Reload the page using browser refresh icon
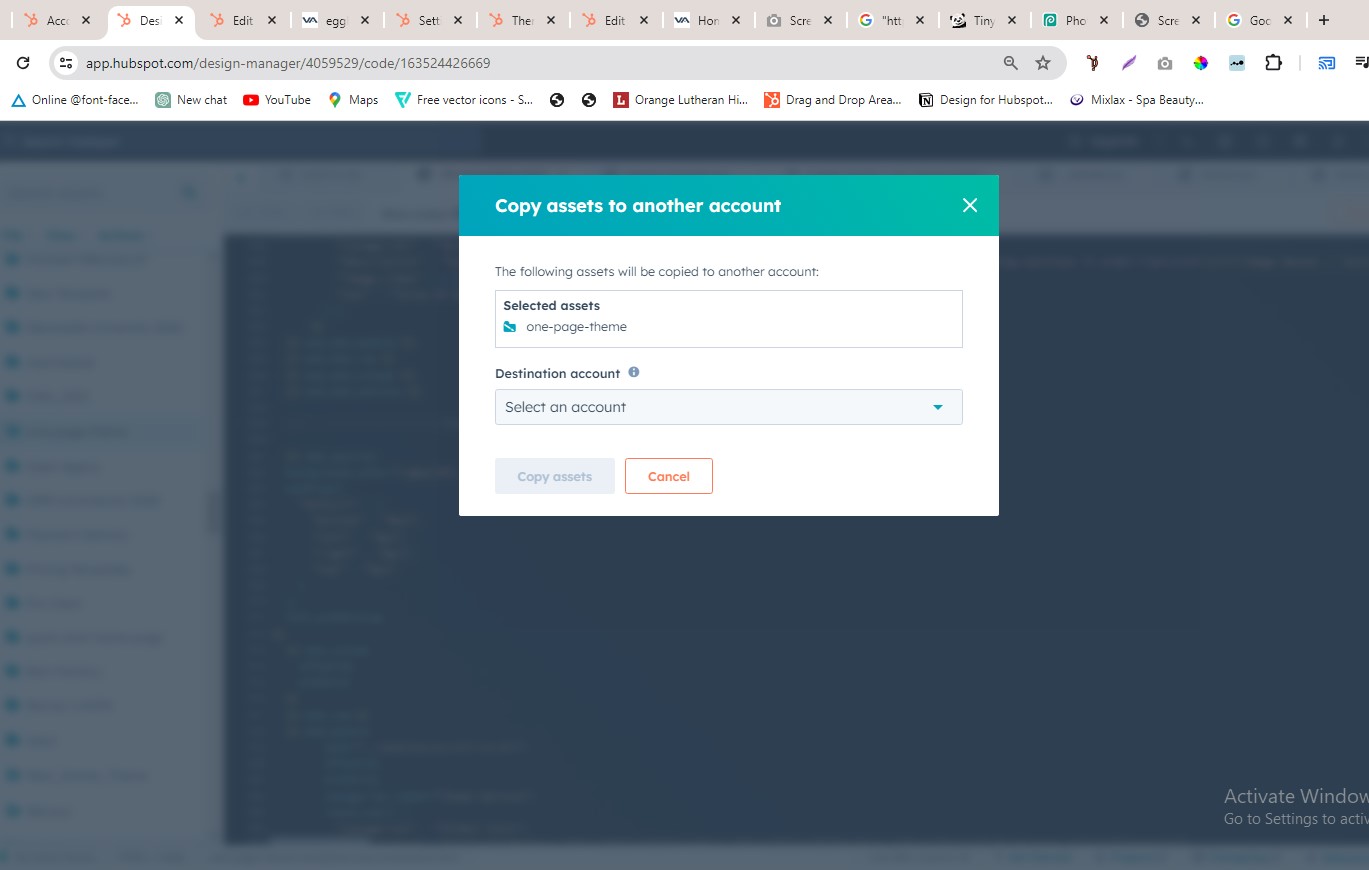The image size is (1369, 870). [23, 63]
